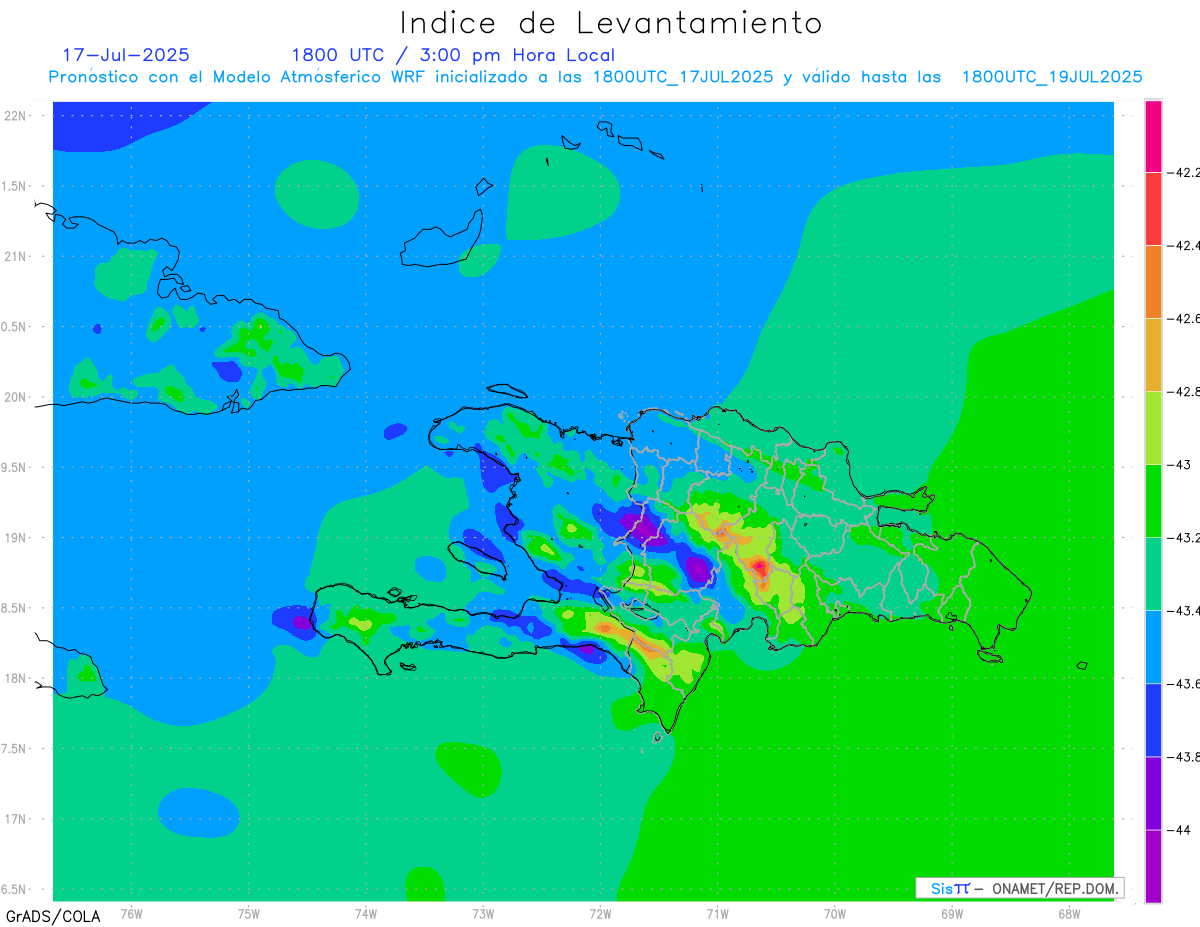This screenshot has width=1200, height=927.
Task: Select the red legend swatch below -42.2
Action: pyautogui.click(x=1153, y=208)
